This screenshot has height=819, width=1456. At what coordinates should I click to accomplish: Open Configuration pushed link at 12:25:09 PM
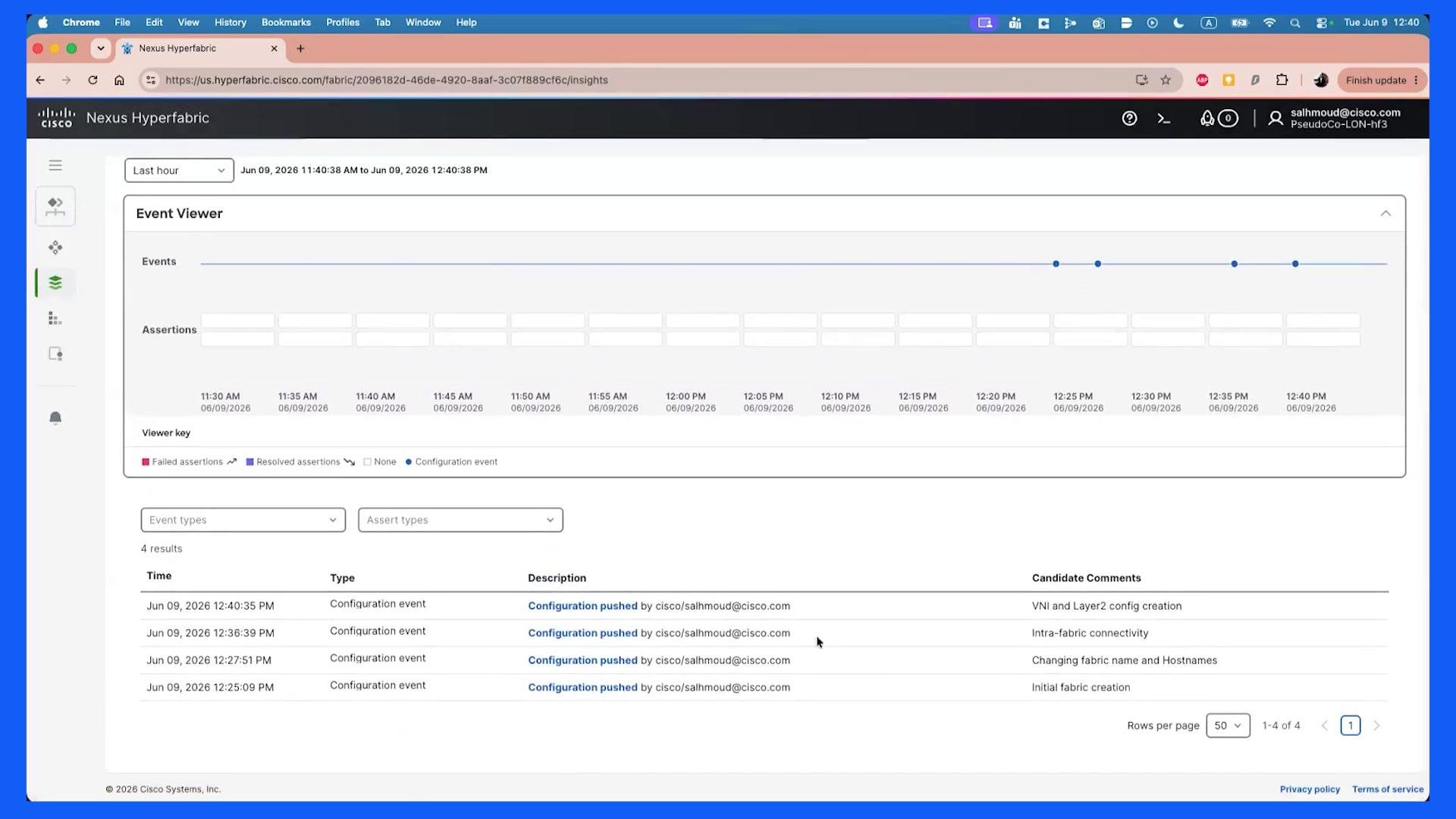pos(582,688)
